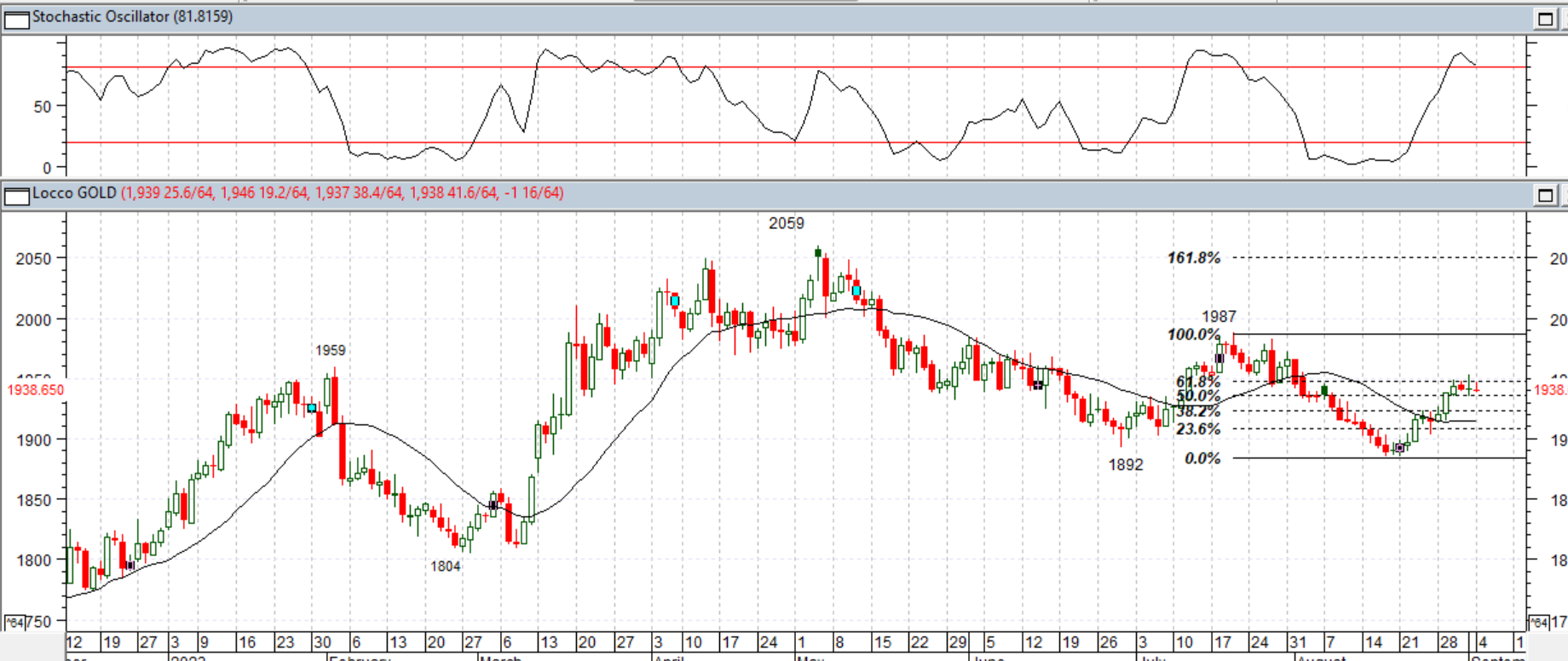
Task: Select the "Stochastic Oscillator (81.8159)" title text
Action: [x=132, y=17]
